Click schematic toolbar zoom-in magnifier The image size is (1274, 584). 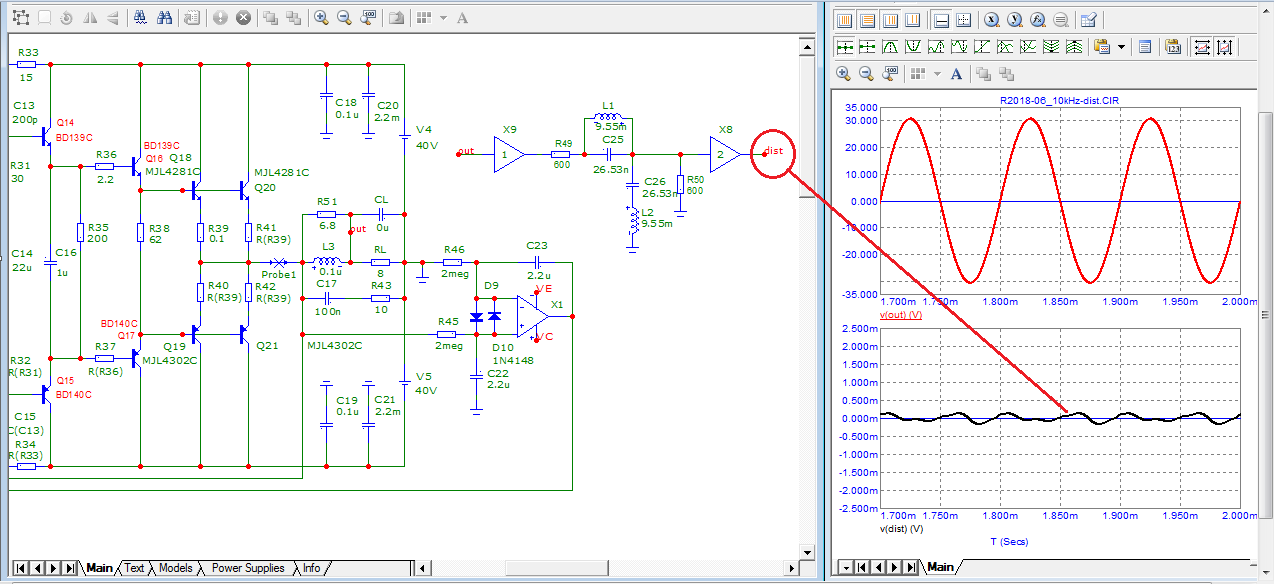321,18
